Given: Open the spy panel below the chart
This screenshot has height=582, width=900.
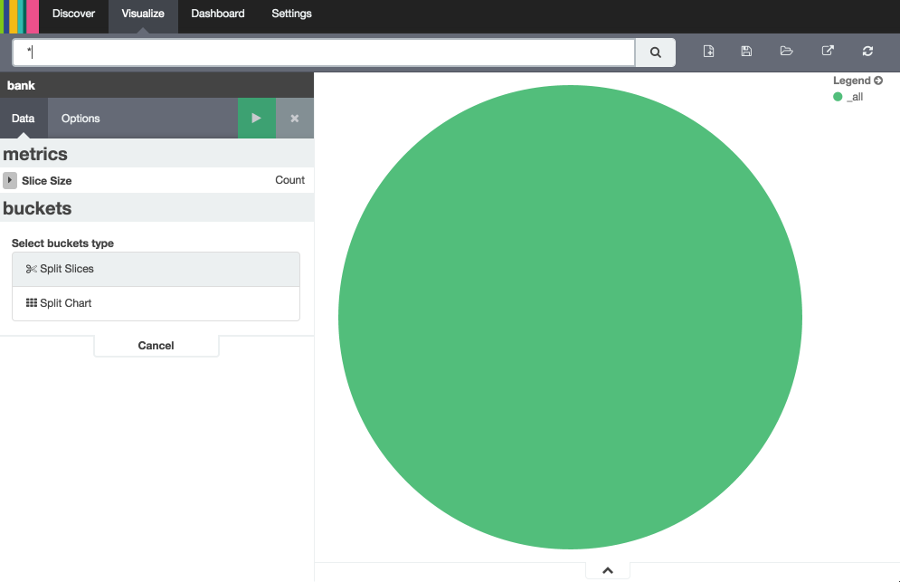Looking at the screenshot, I should click(x=607, y=568).
